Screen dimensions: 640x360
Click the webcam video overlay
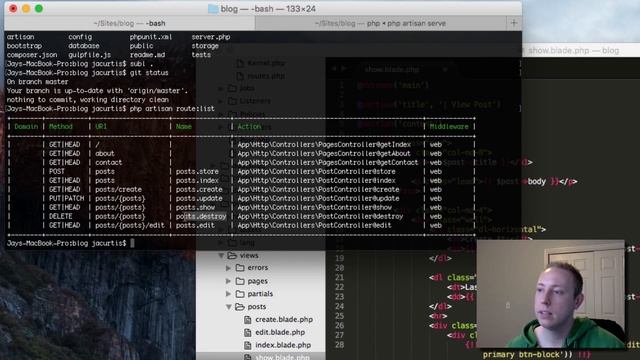tap(550, 294)
